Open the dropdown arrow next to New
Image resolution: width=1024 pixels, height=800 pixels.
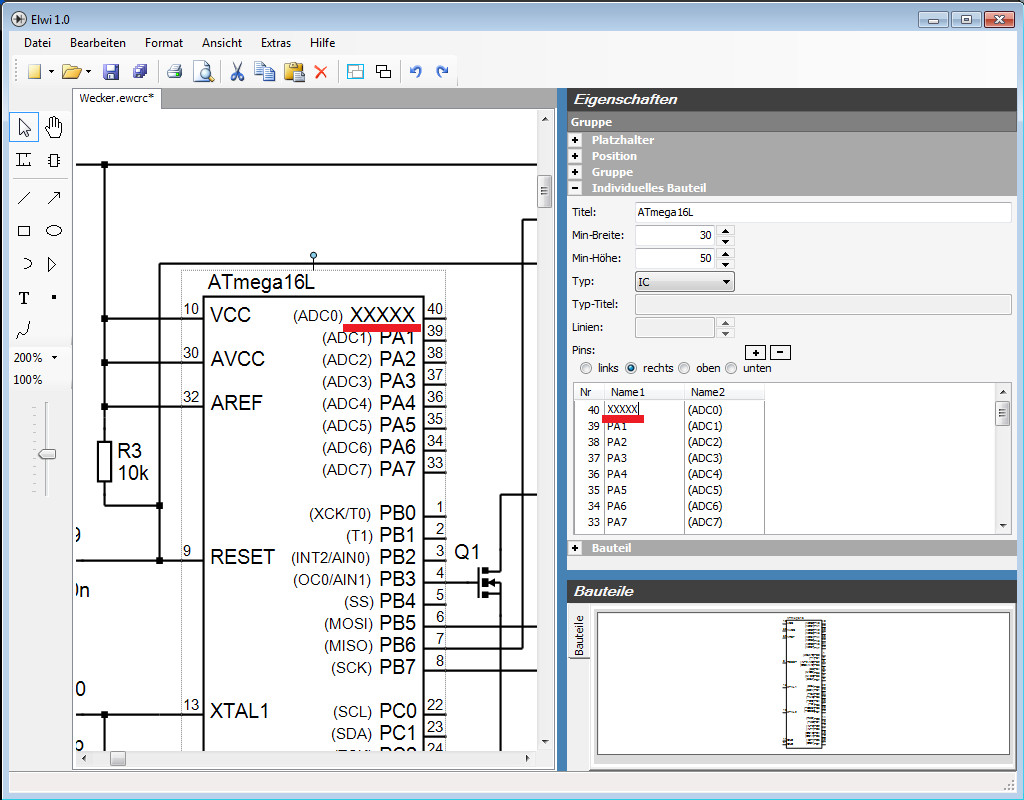tap(51, 72)
